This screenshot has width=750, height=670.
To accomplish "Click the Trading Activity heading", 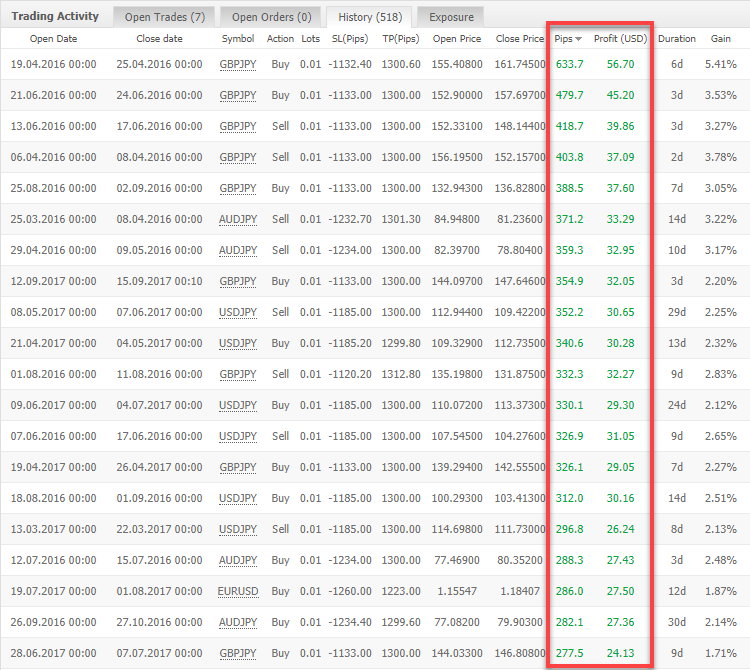I will click(55, 16).
